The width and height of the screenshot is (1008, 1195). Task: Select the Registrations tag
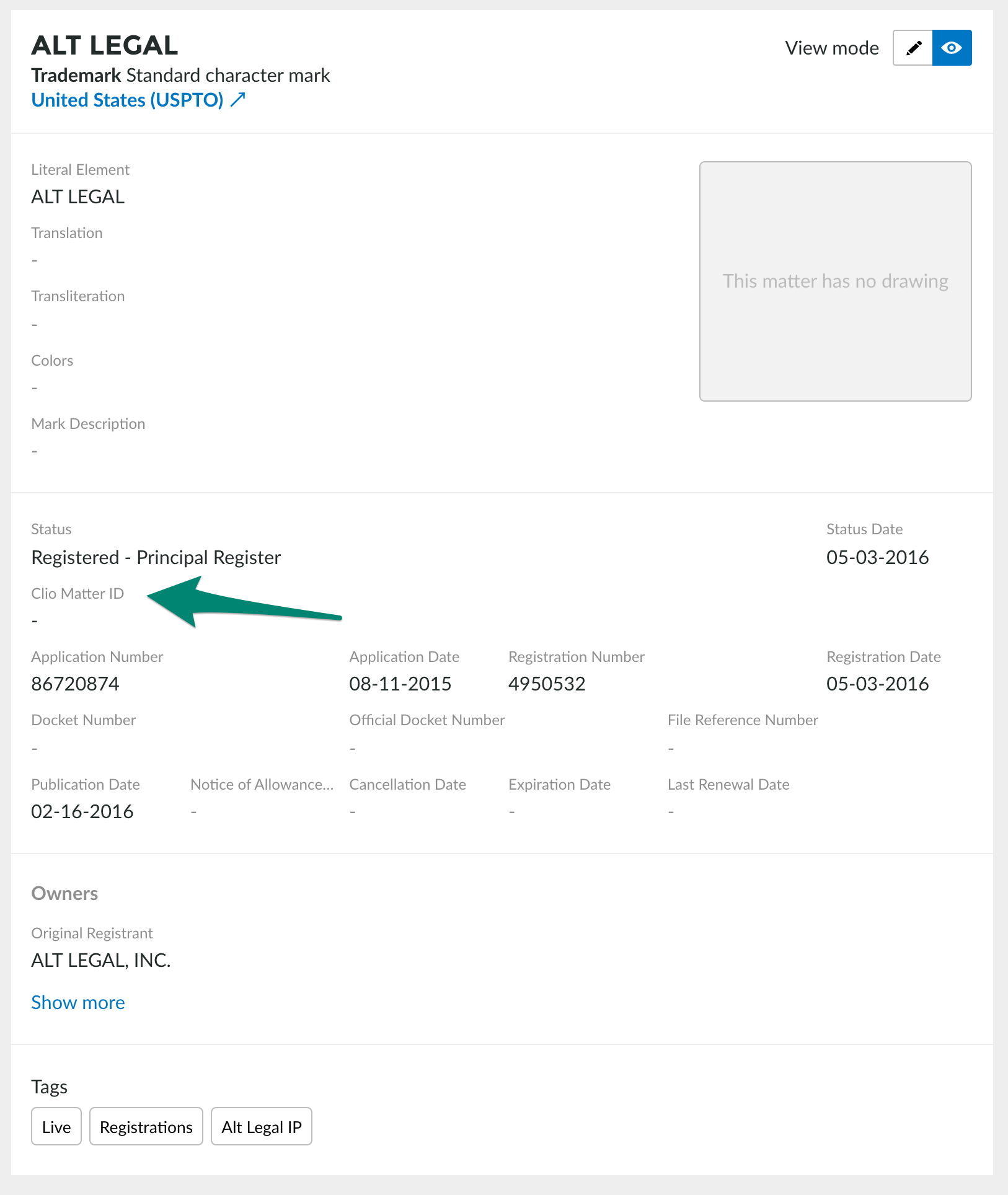click(x=146, y=1126)
